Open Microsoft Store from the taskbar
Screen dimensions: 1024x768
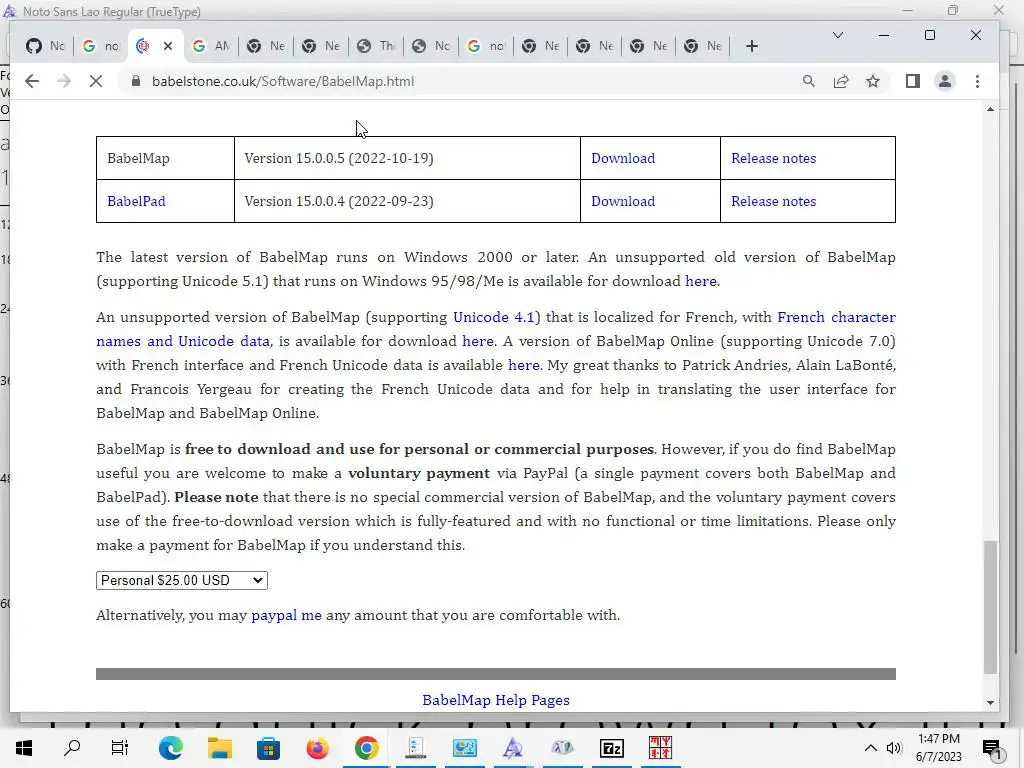(268, 748)
